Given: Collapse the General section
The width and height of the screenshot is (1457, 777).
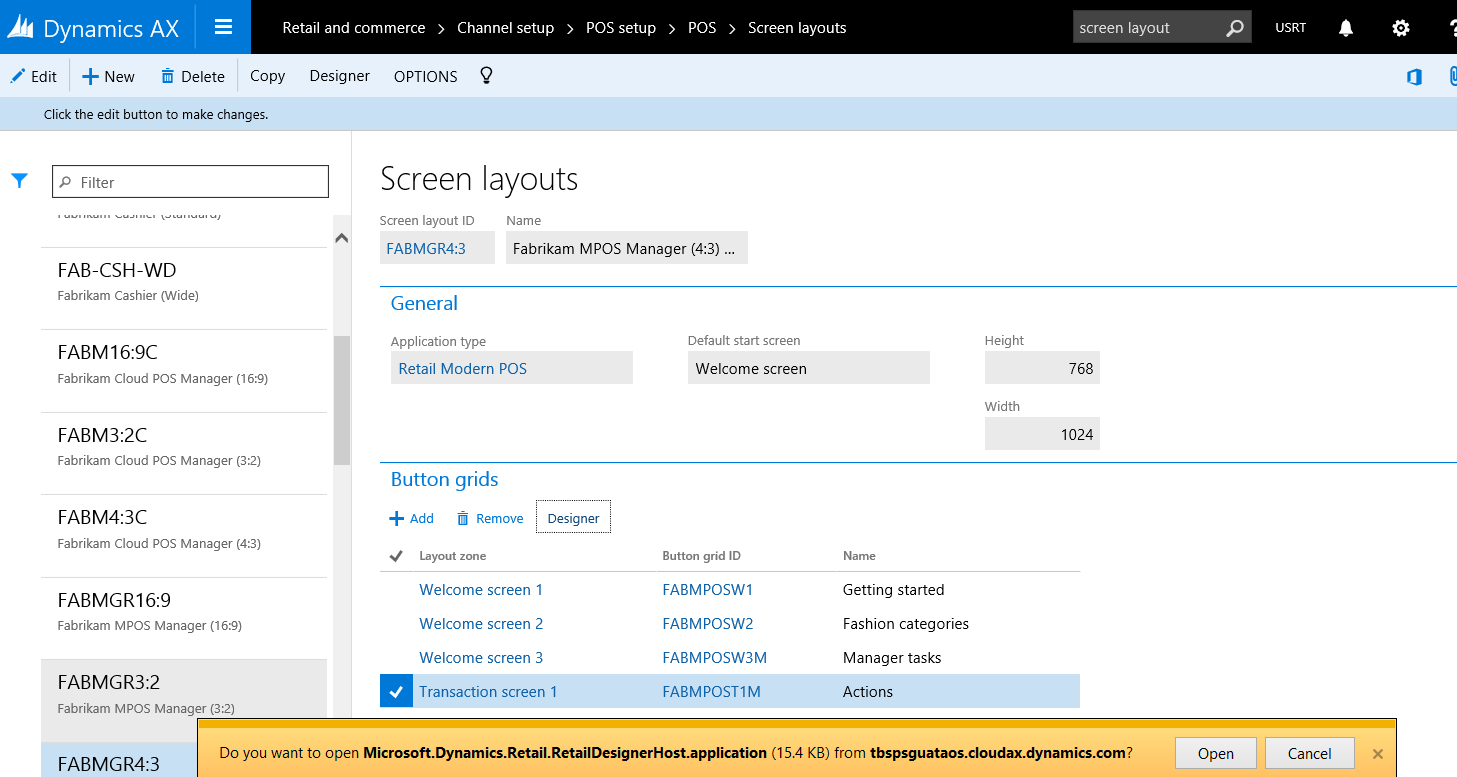Looking at the screenshot, I should (424, 303).
